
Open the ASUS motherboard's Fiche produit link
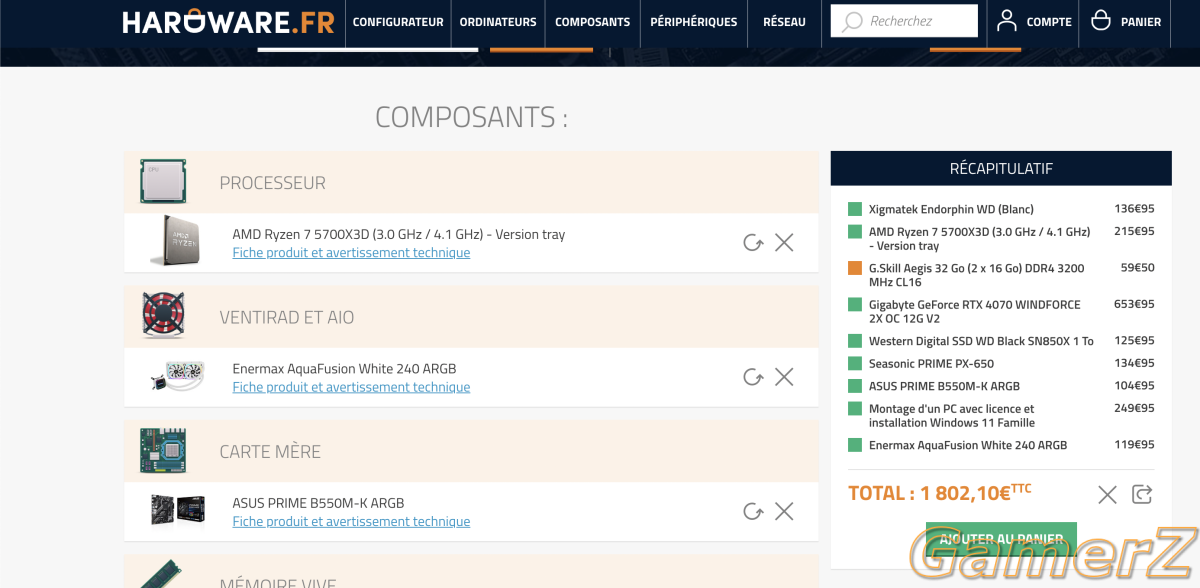pyautogui.click(x=351, y=522)
